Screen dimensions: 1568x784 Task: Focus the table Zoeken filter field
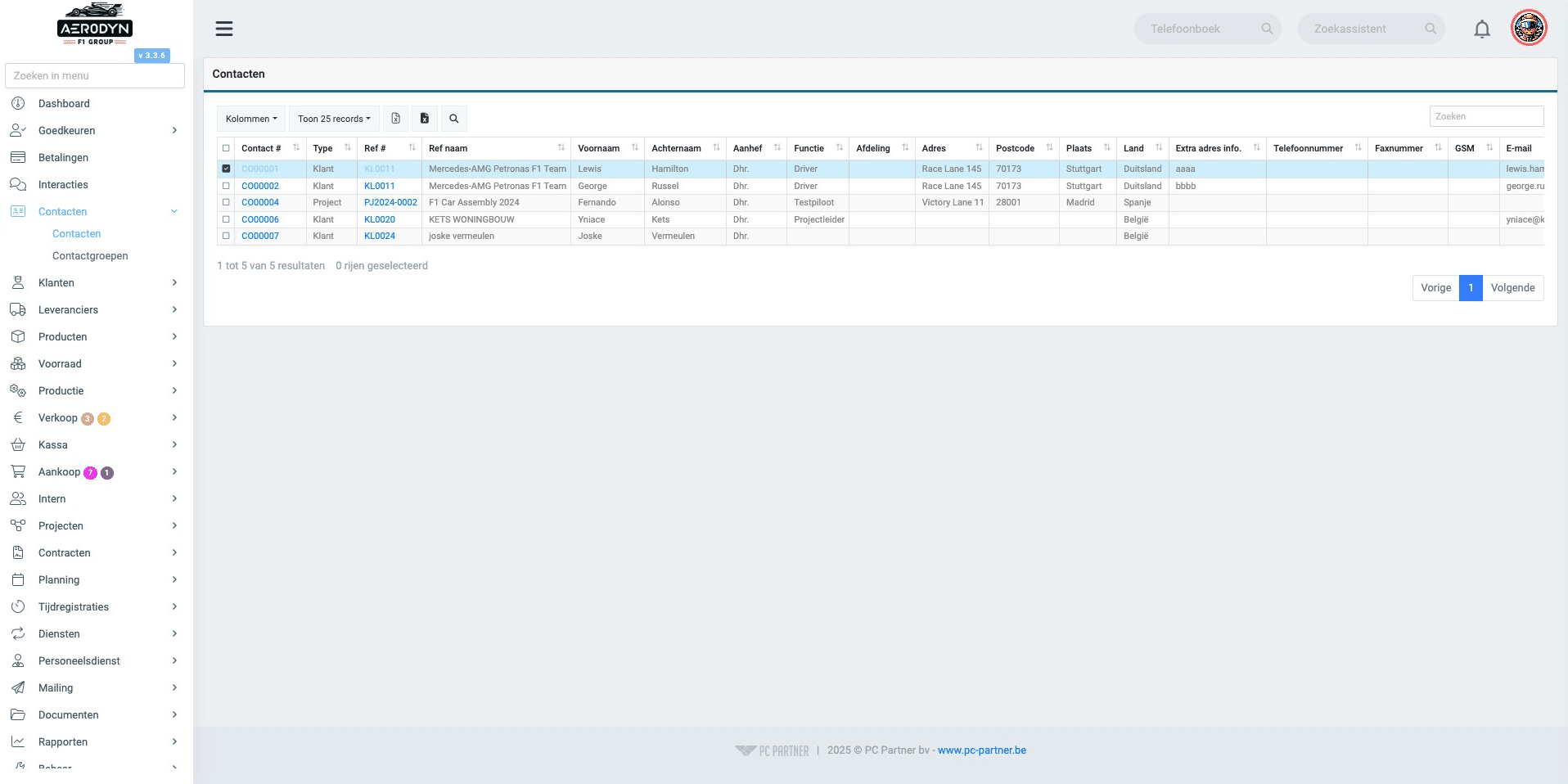coord(1486,116)
